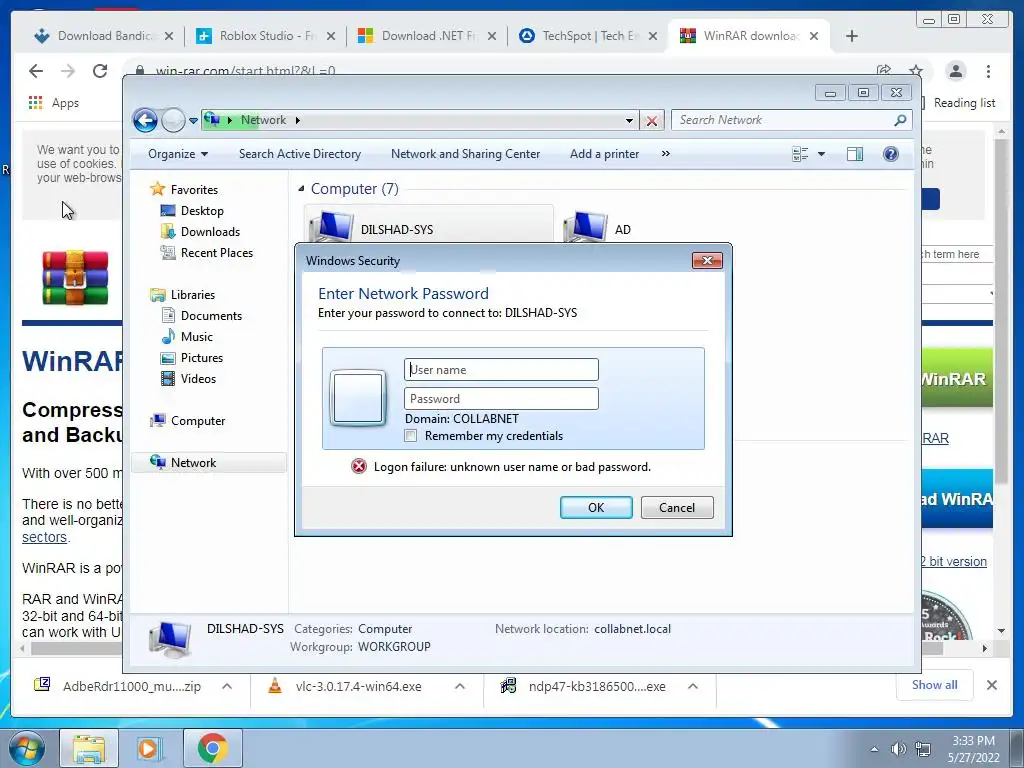This screenshot has height=768, width=1024.
Task: Select Libraries in navigation pane
Action: click(193, 295)
